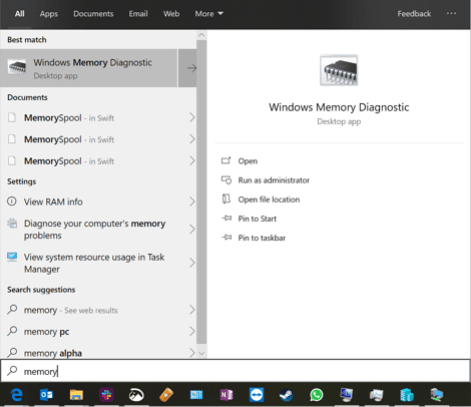
Task: Click the Feedback link
Action: (x=414, y=14)
